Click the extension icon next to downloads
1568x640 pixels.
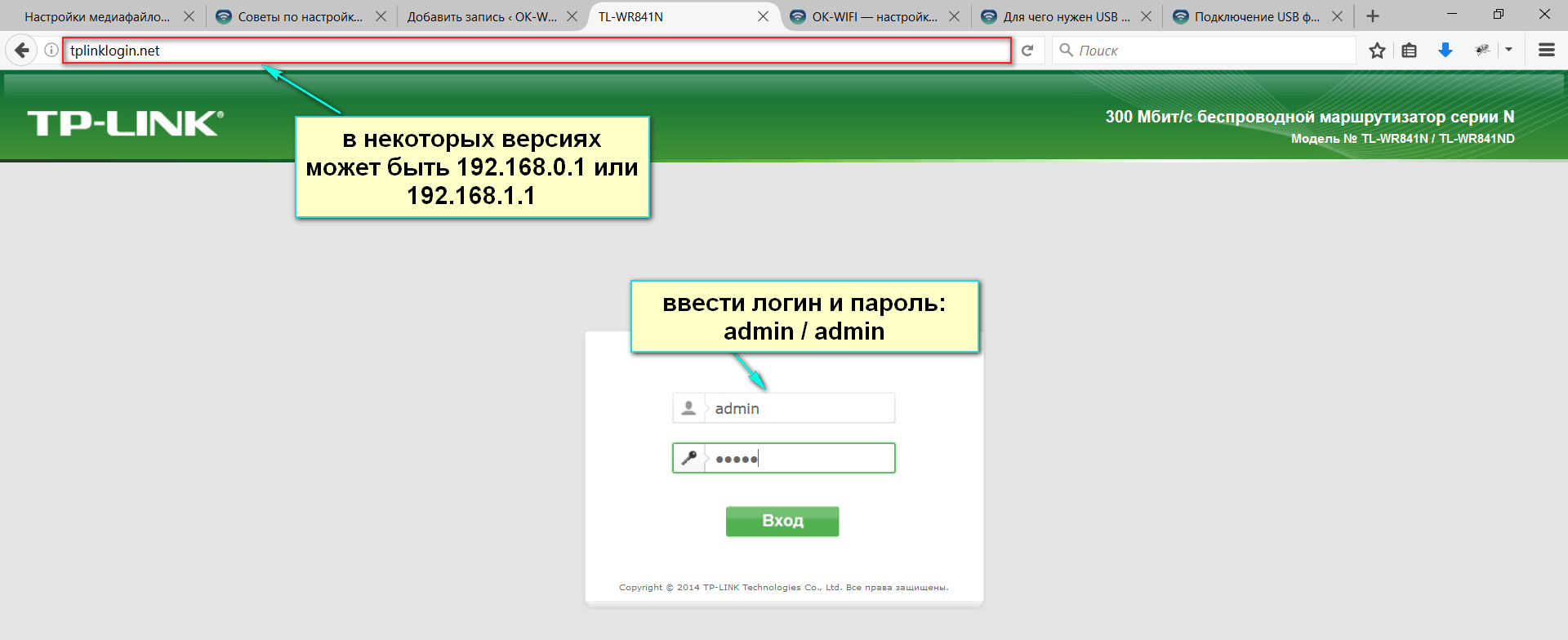[x=1482, y=51]
